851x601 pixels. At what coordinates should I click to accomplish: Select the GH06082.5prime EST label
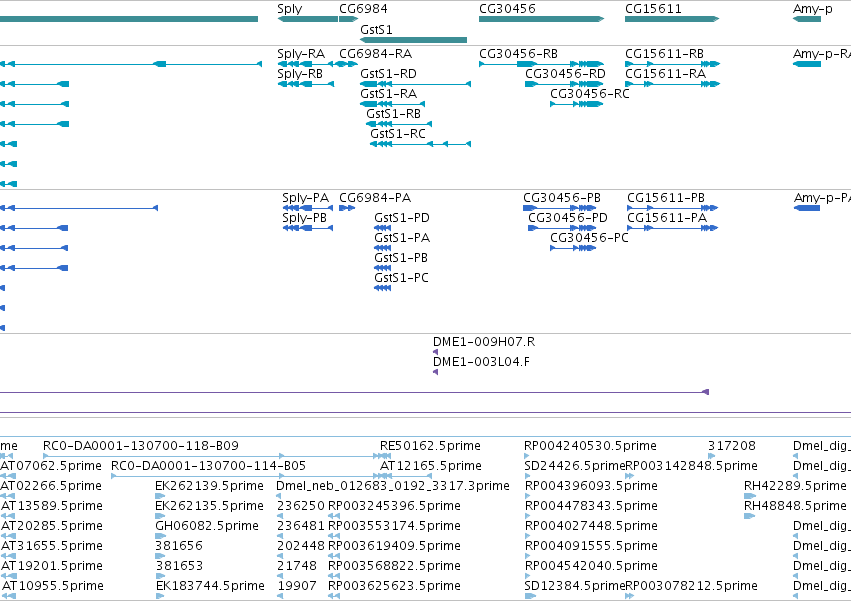(x=207, y=526)
